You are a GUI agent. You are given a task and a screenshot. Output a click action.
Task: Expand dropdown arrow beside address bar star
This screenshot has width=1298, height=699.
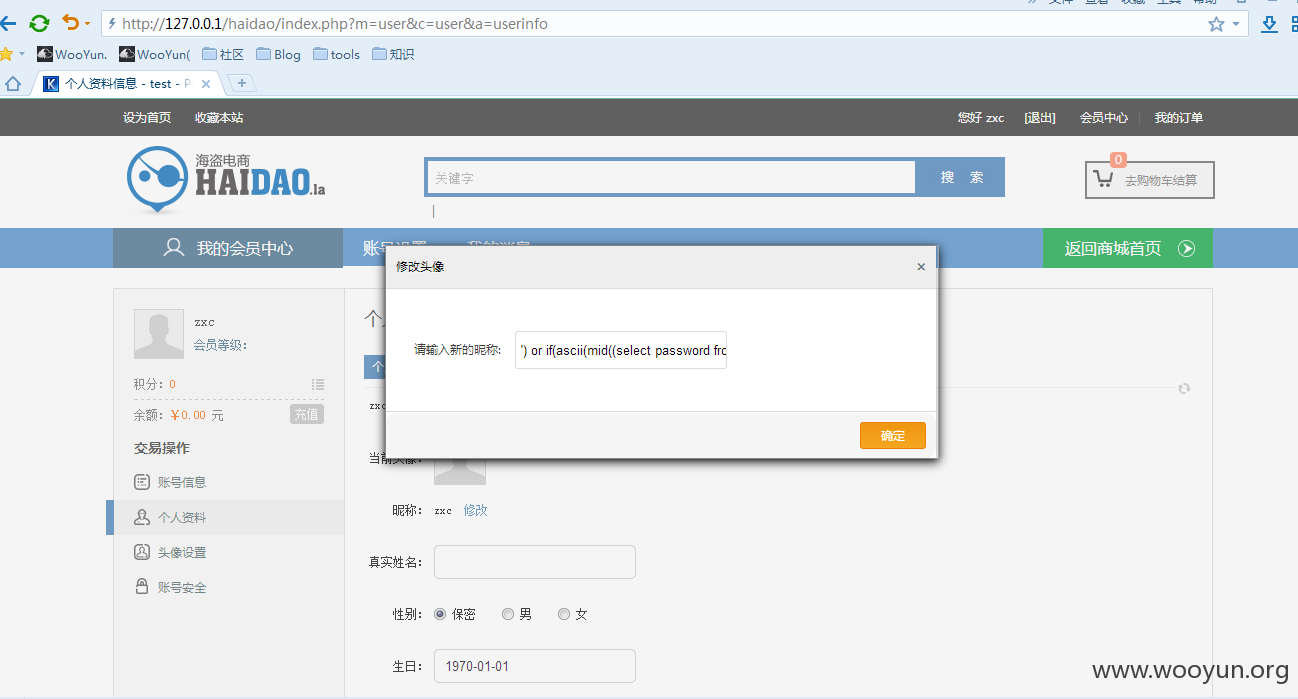click(1236, 24)
